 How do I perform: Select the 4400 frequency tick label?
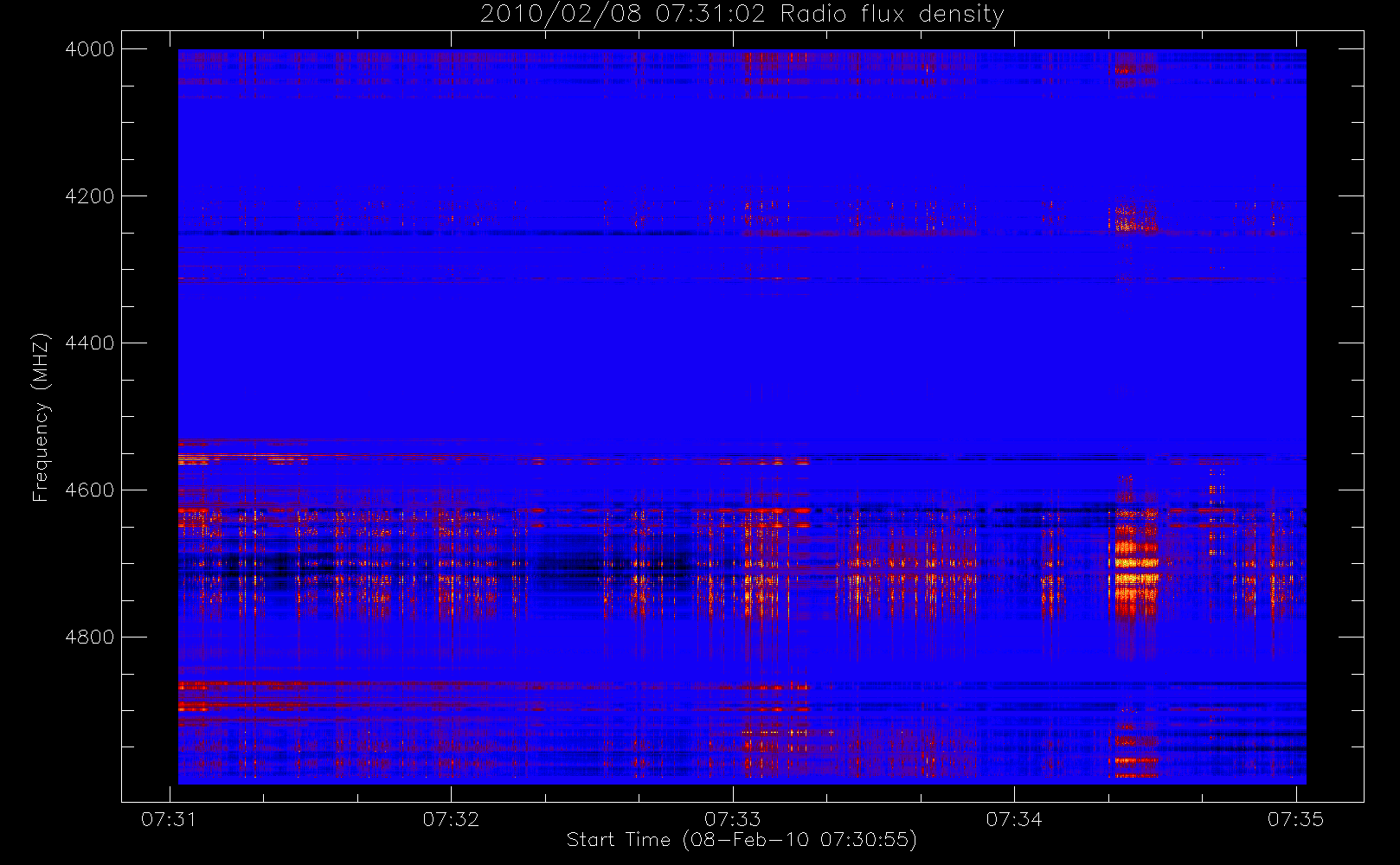pos(90,343)
